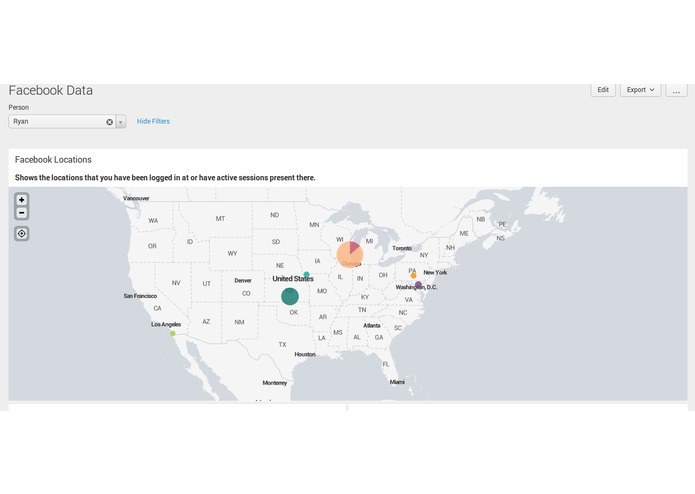Click the Hide Filters link

153,121
